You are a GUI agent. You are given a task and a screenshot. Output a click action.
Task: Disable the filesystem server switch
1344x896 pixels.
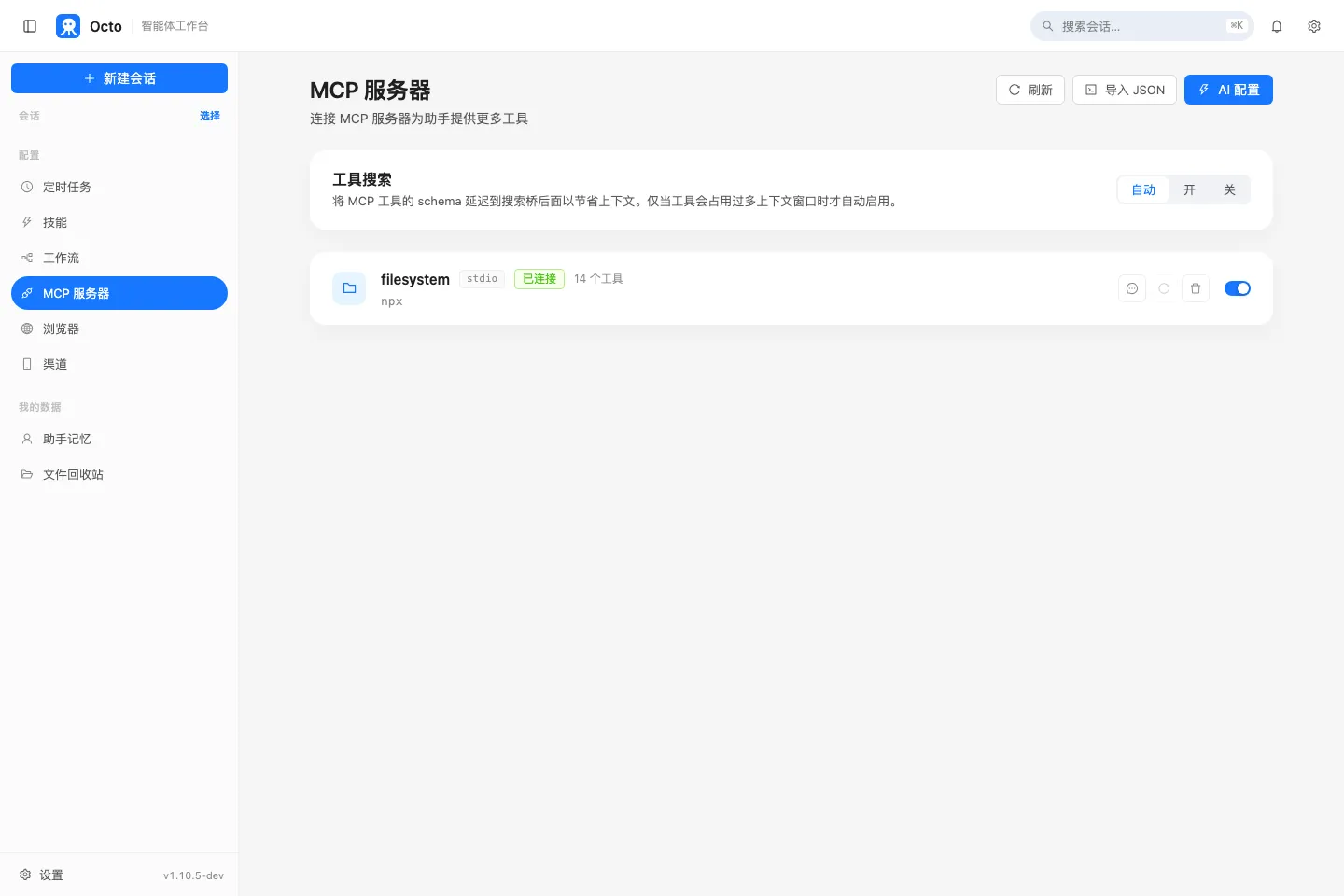coord(1238,288)
